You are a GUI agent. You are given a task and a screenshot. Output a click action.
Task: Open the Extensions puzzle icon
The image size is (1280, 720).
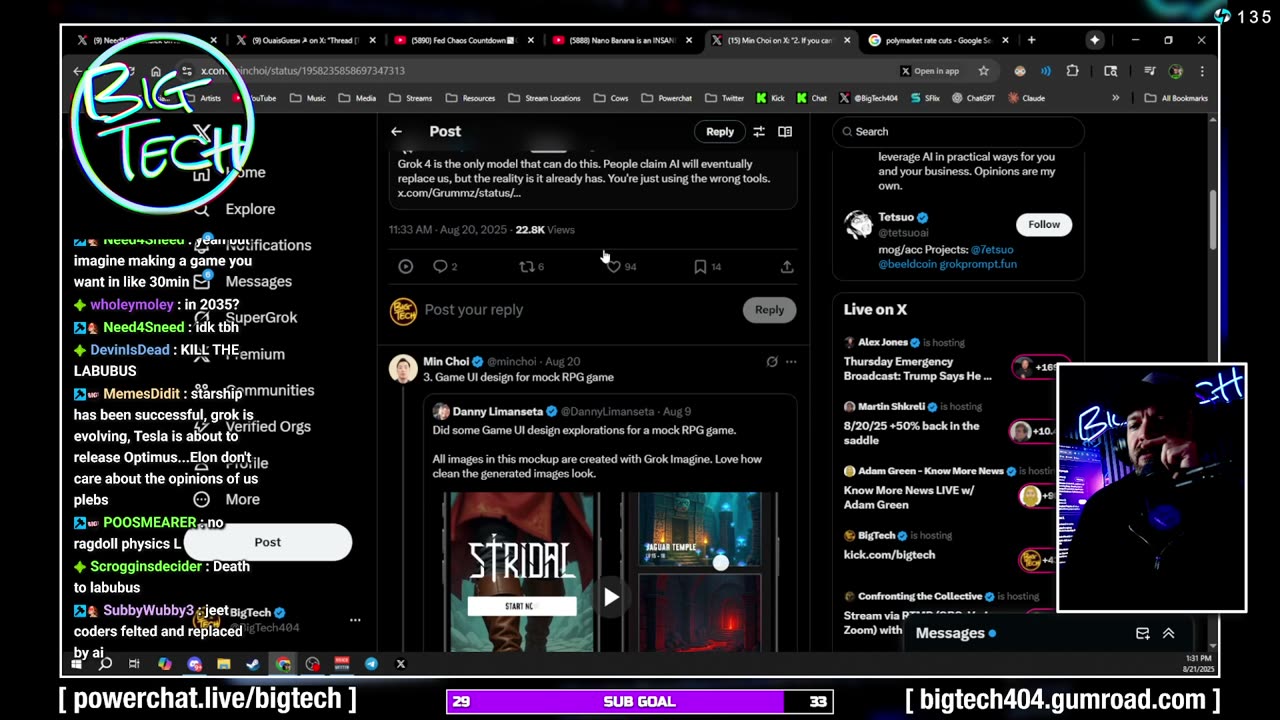click(1072, 71)
